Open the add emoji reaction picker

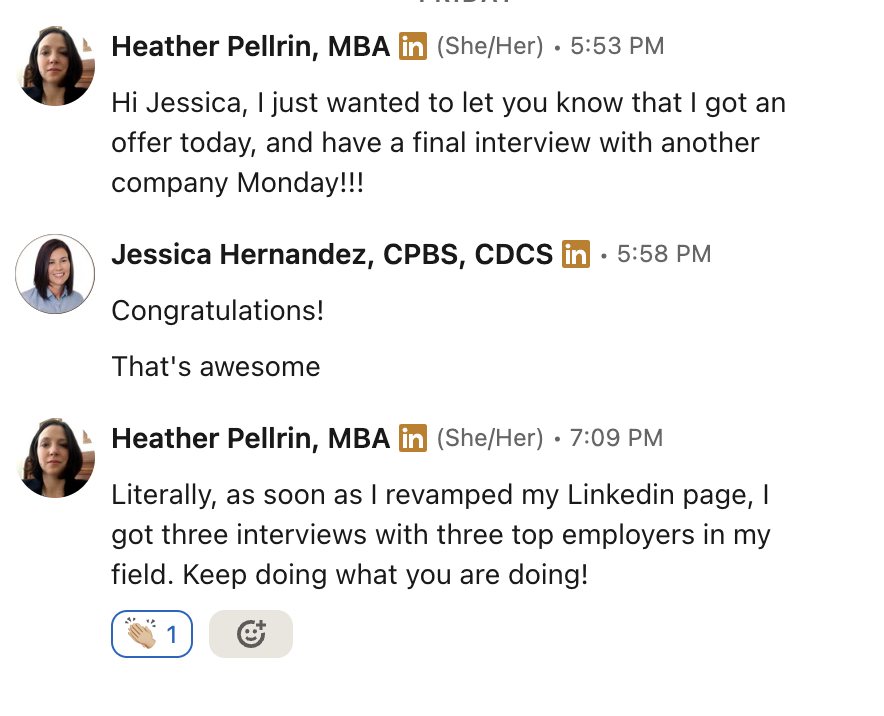click(x=251, y=634)
